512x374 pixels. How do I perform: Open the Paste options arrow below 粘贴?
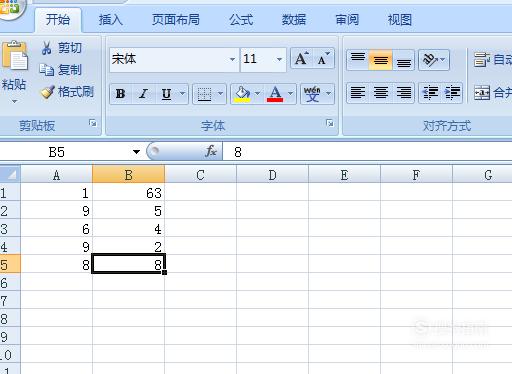point(14,101)
